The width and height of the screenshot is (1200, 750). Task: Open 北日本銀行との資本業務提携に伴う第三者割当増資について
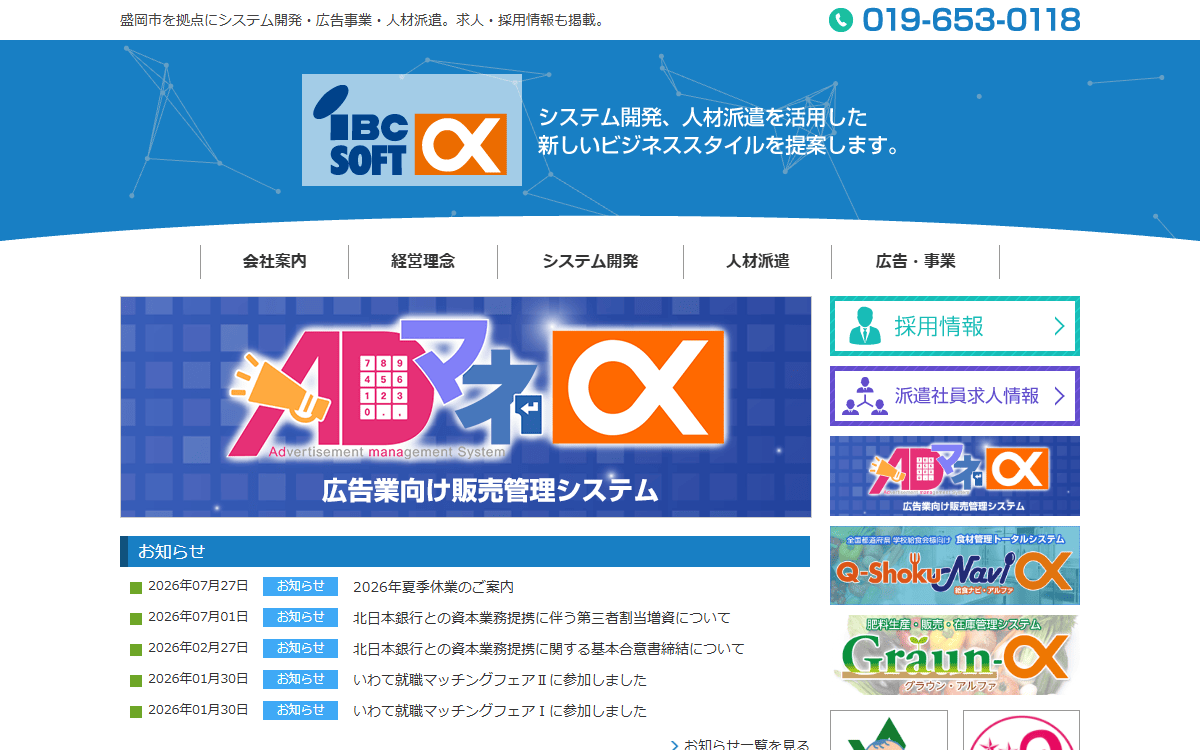pyautogui.click(x=541, y=618)
